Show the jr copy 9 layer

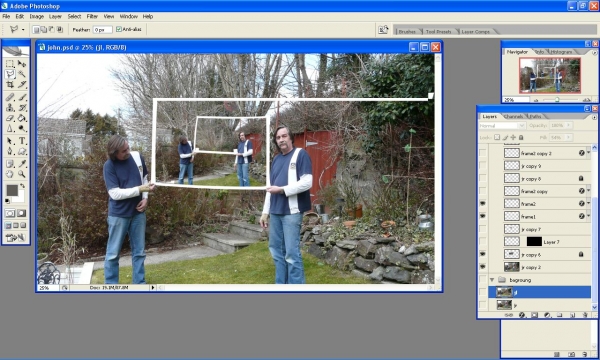(x=483, y=166)
